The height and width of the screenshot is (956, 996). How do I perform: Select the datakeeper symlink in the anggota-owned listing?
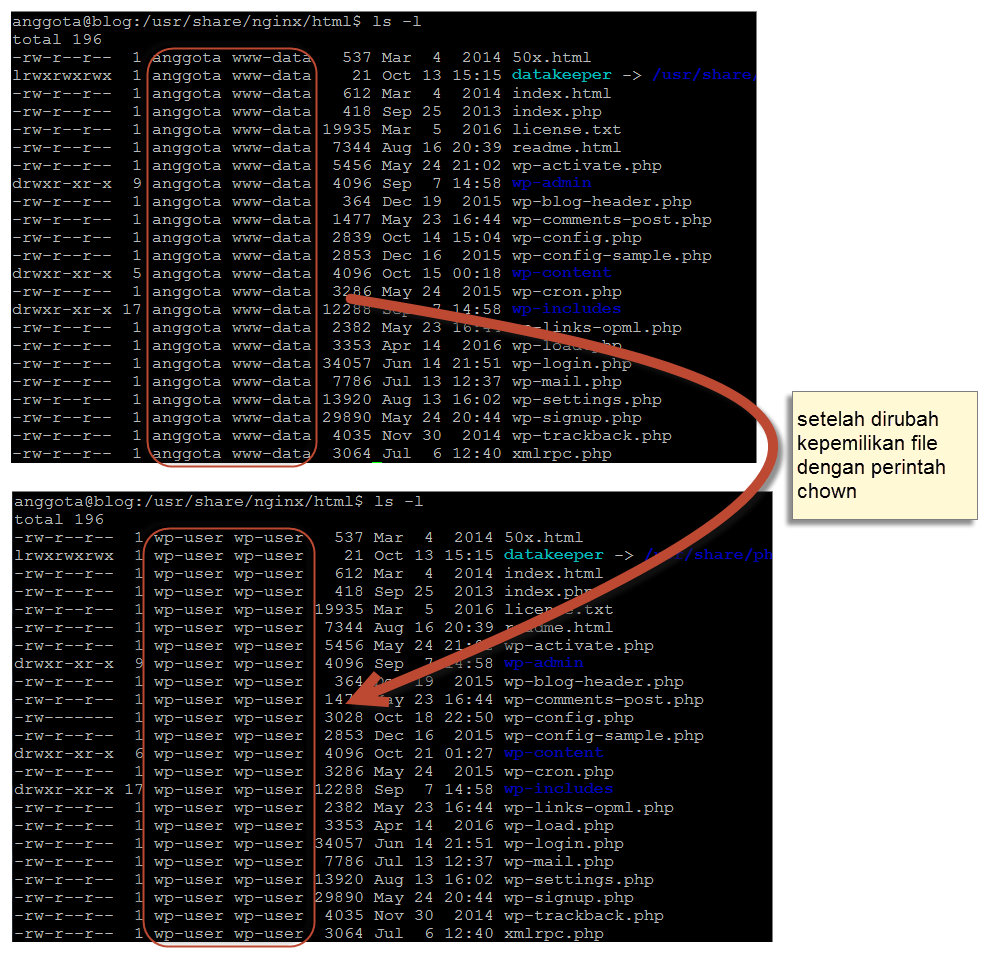[x=561, y=75]
